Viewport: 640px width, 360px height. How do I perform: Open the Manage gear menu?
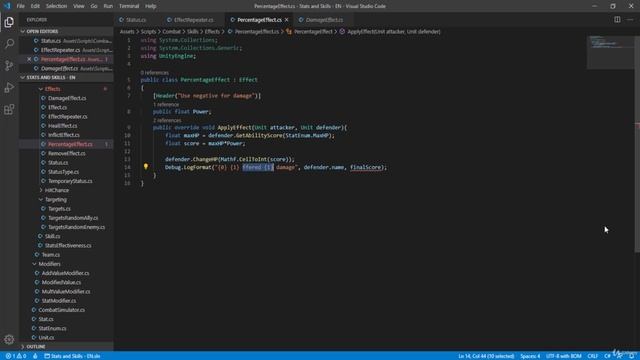coord(9,339)
